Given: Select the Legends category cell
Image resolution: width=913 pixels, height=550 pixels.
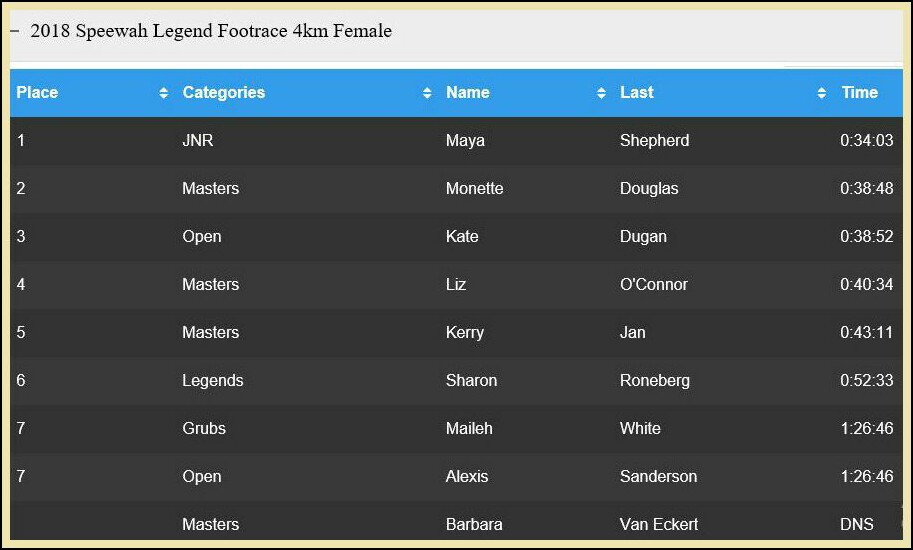Looking at the screenshot, I should pos(213,381).
